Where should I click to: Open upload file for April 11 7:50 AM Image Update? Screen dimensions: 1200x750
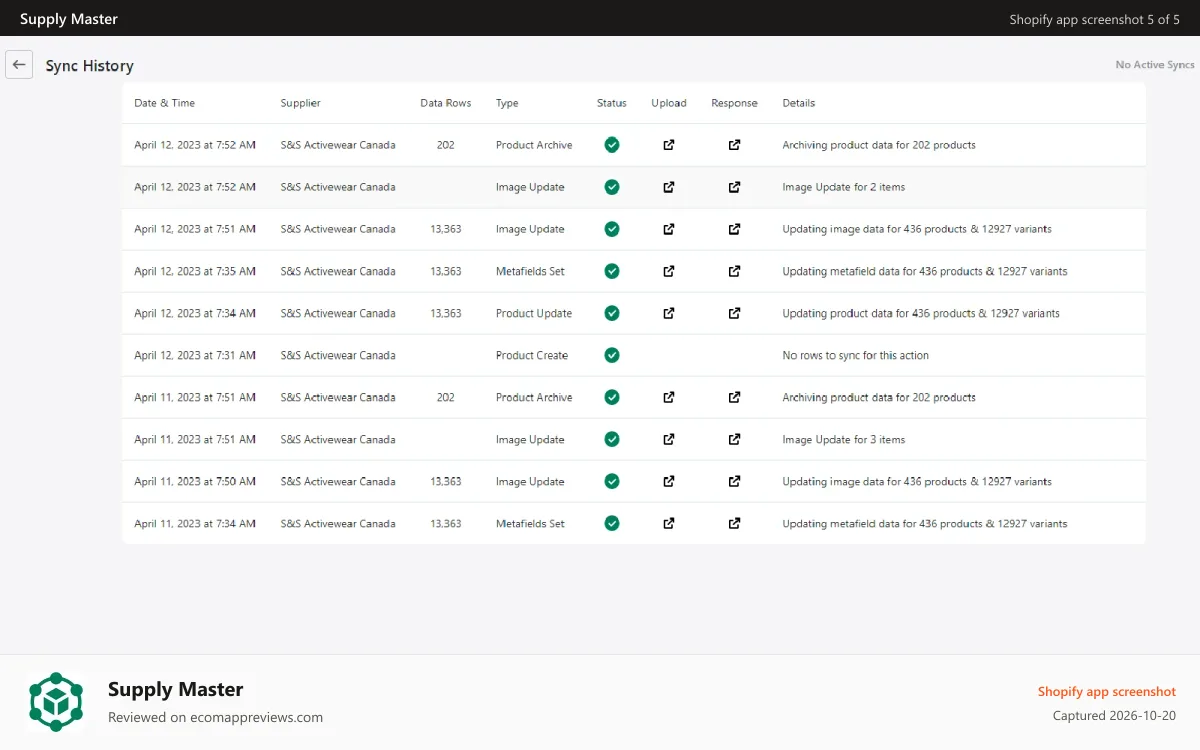pos(669,481)
